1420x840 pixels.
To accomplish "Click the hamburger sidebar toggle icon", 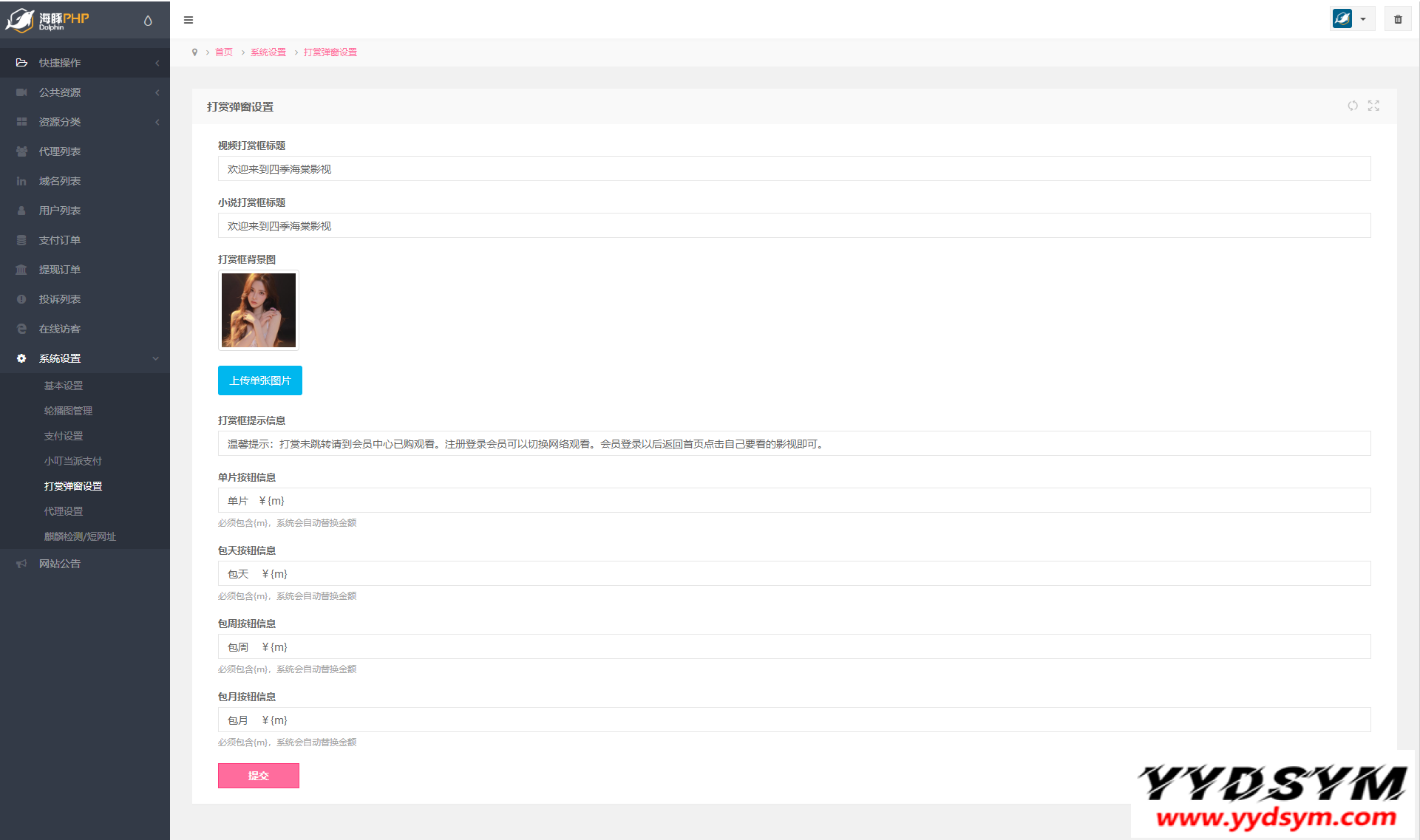I will [x=188, y=20].
